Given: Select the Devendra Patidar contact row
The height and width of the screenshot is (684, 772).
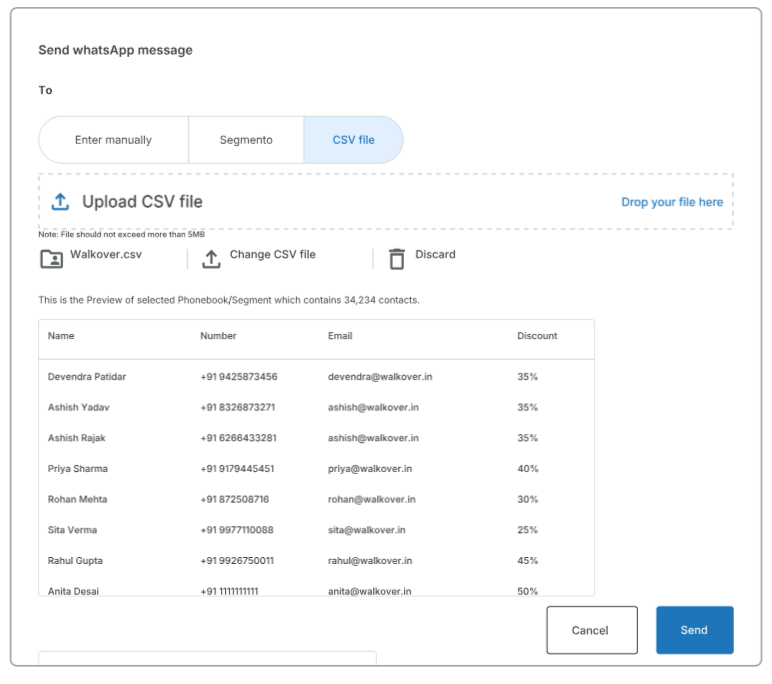Looking at the screenshot, I should click(x=87, y=377).
